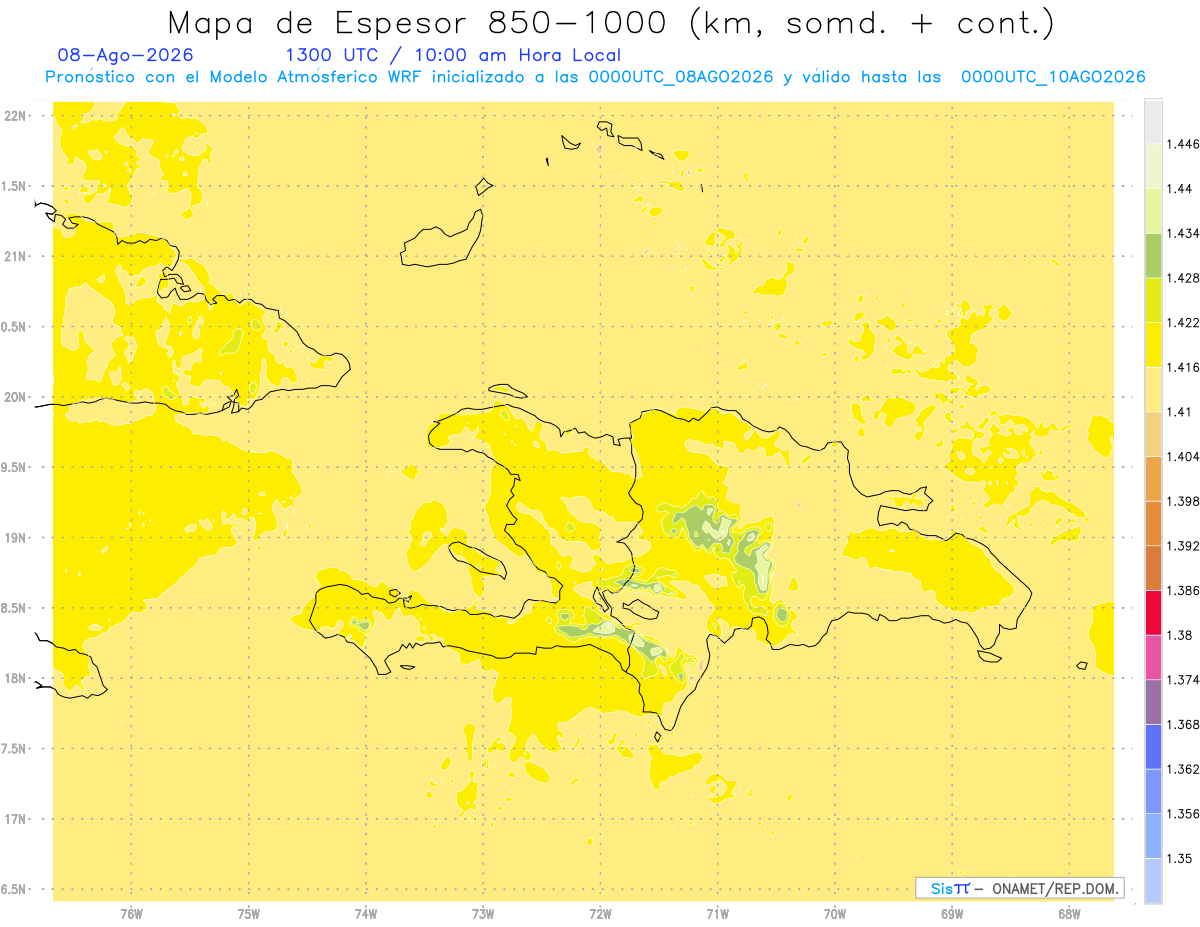The height and width of the screenshot is (927, 1200).
Task: Pick the light blue swatch between 1.35 and 1.356
Action: tap(1153, 835)
